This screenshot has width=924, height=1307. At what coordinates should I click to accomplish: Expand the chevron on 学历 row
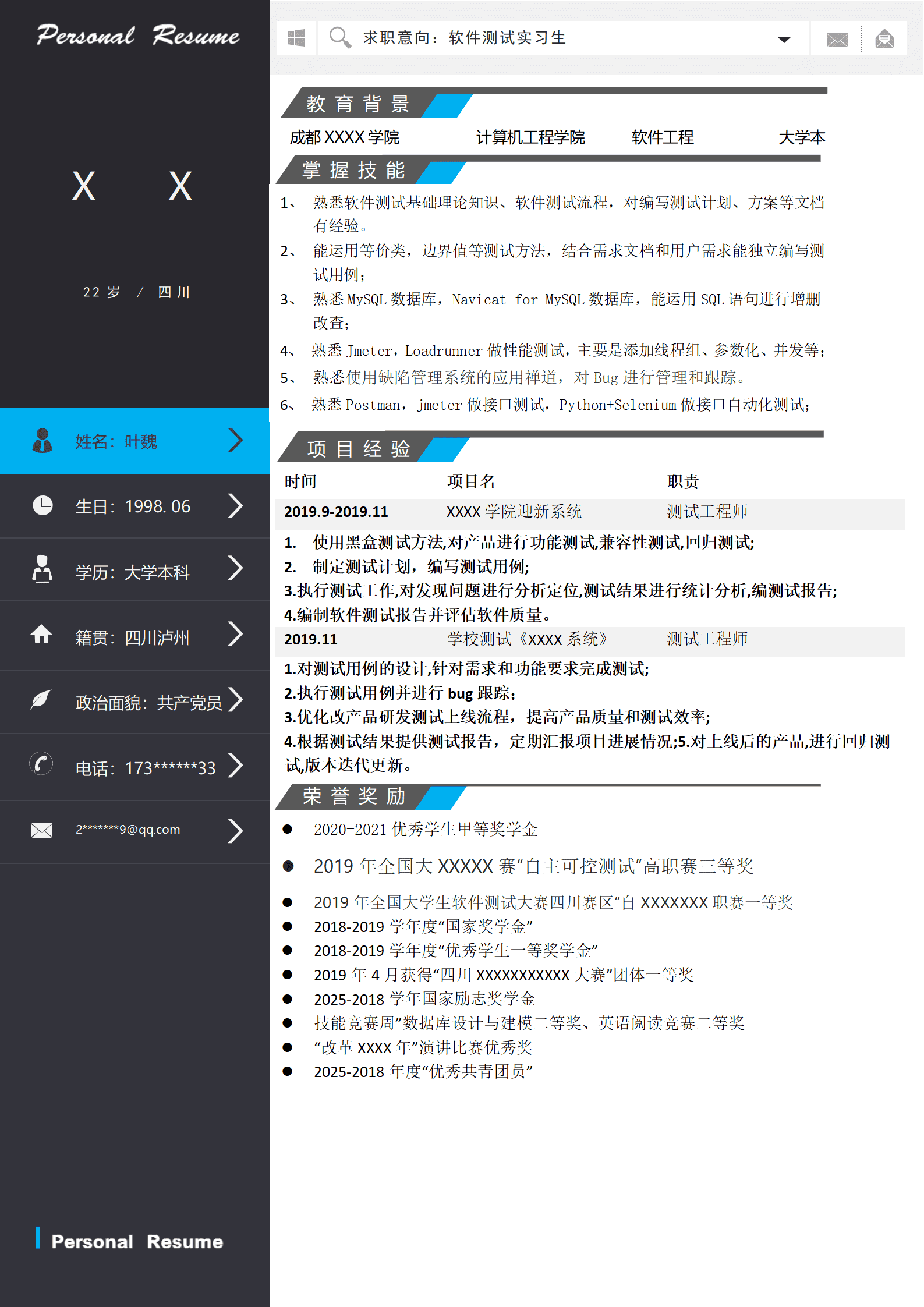pos(235,568)
